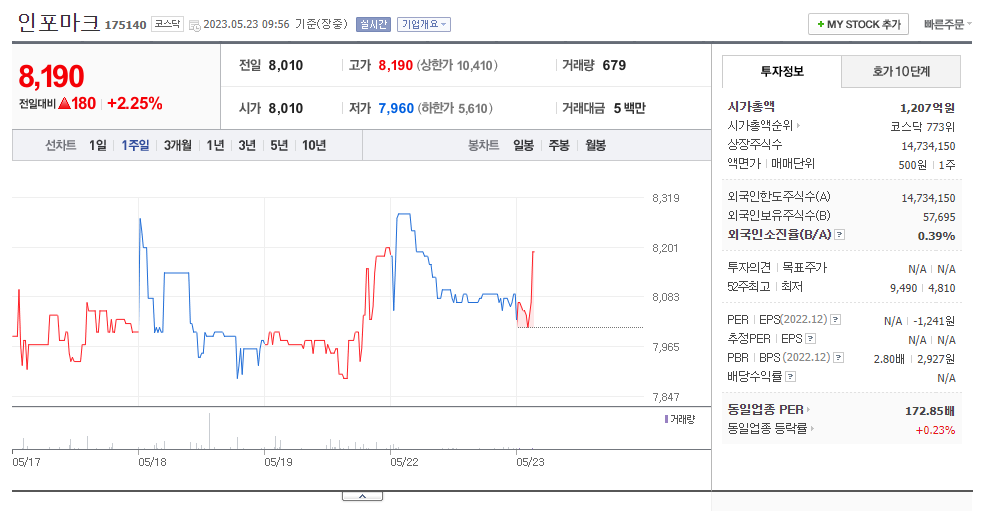Click the 저가 value 7,960
Viewport: 989px width, 511px height.
396,108
